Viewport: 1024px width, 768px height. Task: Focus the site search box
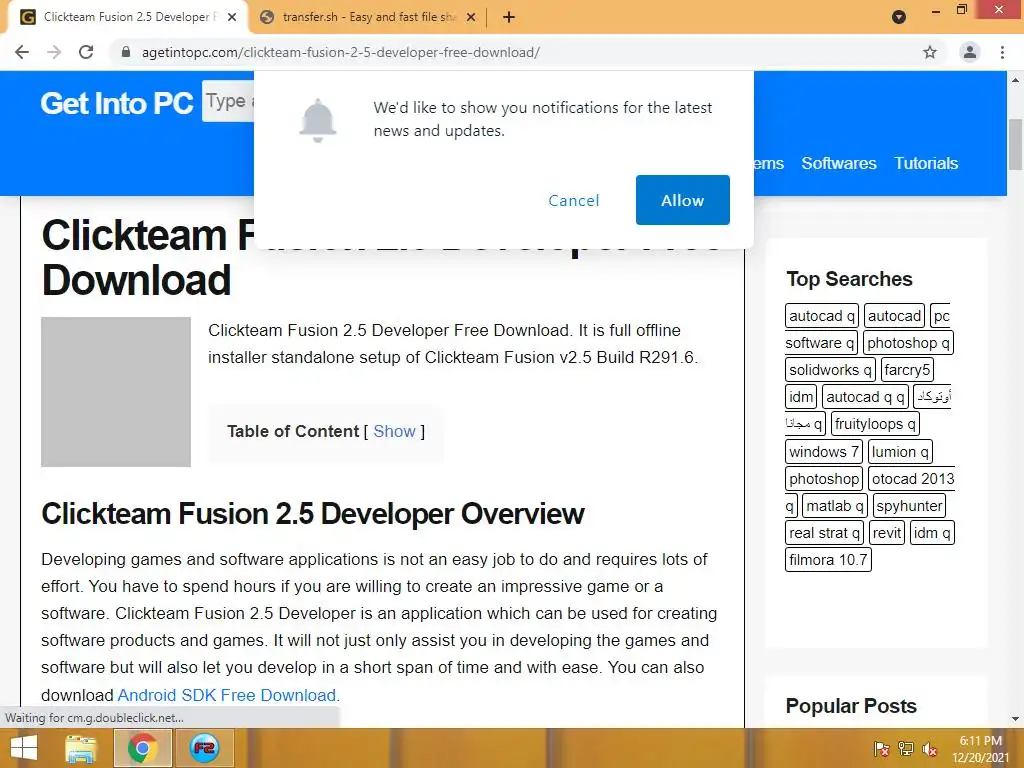click(228, 101)
